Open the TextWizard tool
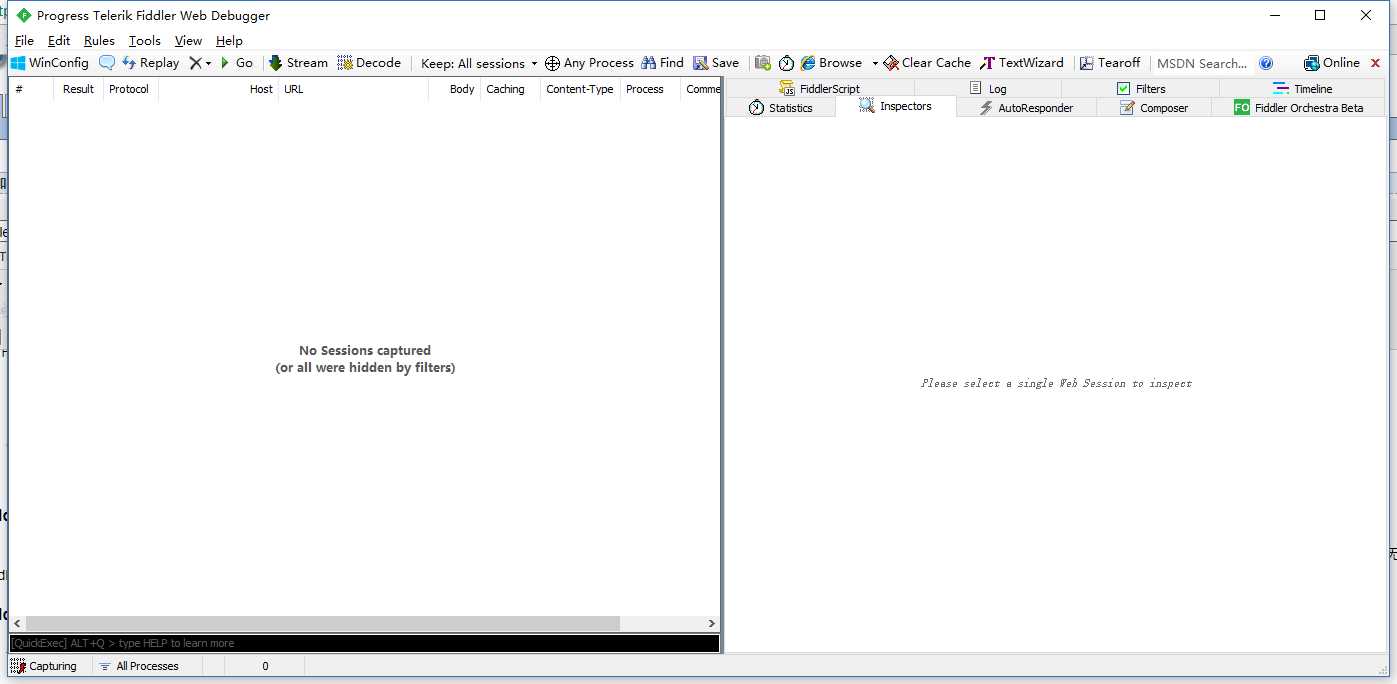1397x684 pixels. coord(1021,63)
